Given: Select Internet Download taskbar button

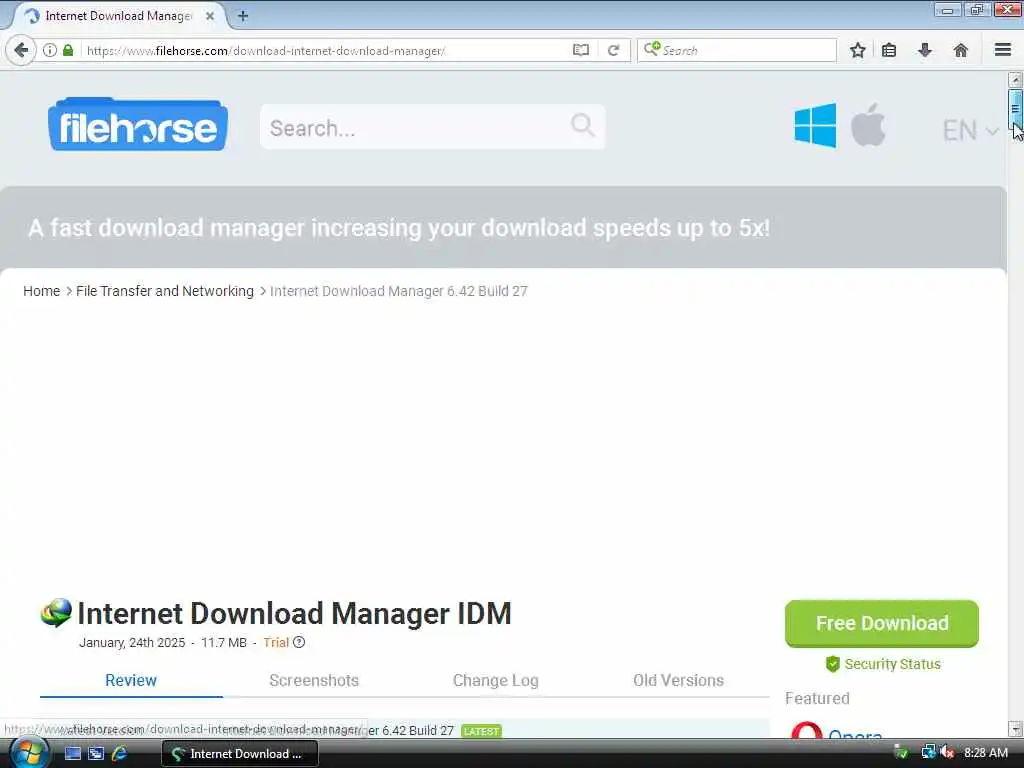Looking at the screenshot, I should click(x=240, y=754).
